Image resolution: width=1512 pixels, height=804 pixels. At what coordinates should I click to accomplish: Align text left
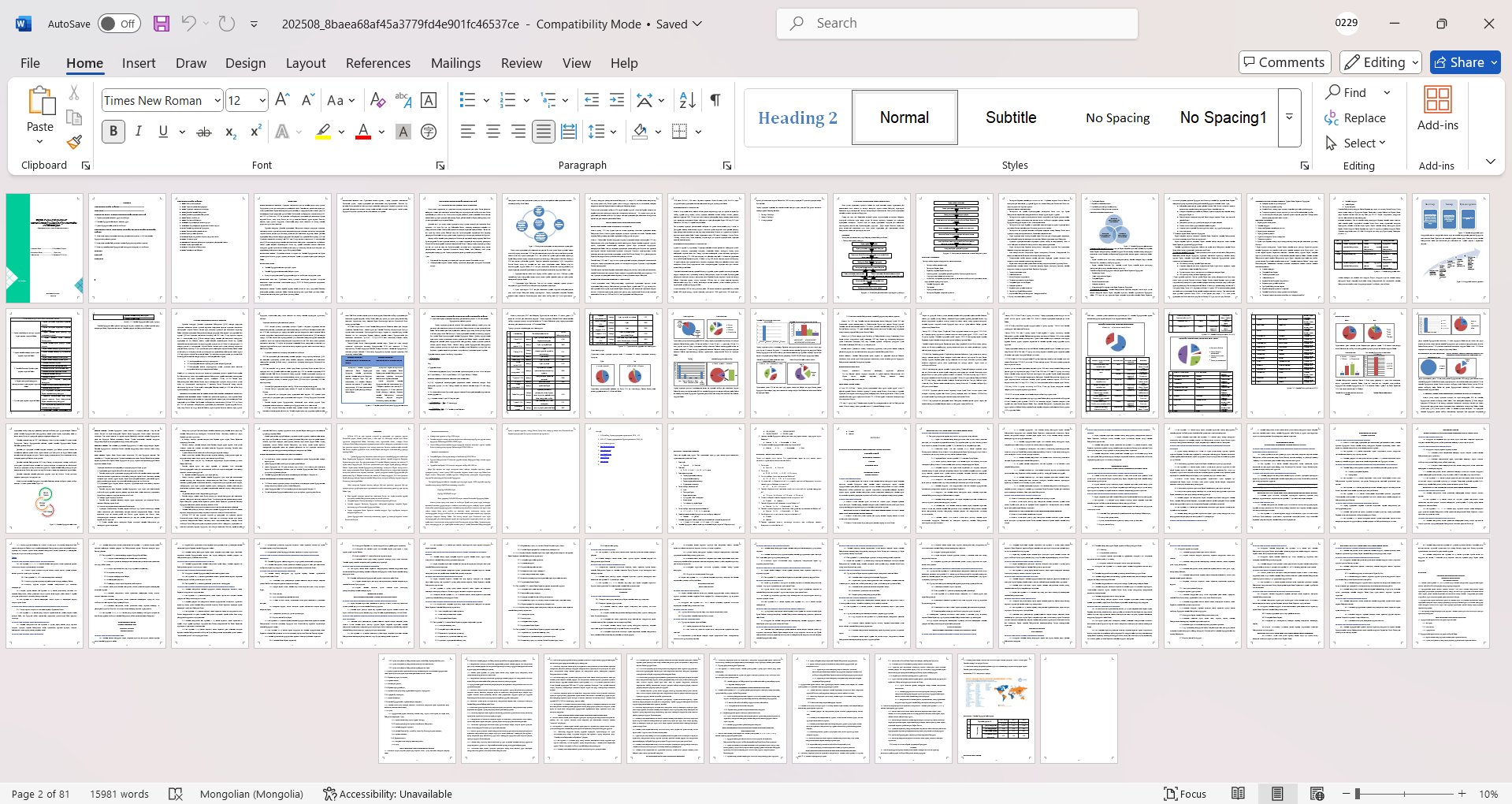coord(468,132)
